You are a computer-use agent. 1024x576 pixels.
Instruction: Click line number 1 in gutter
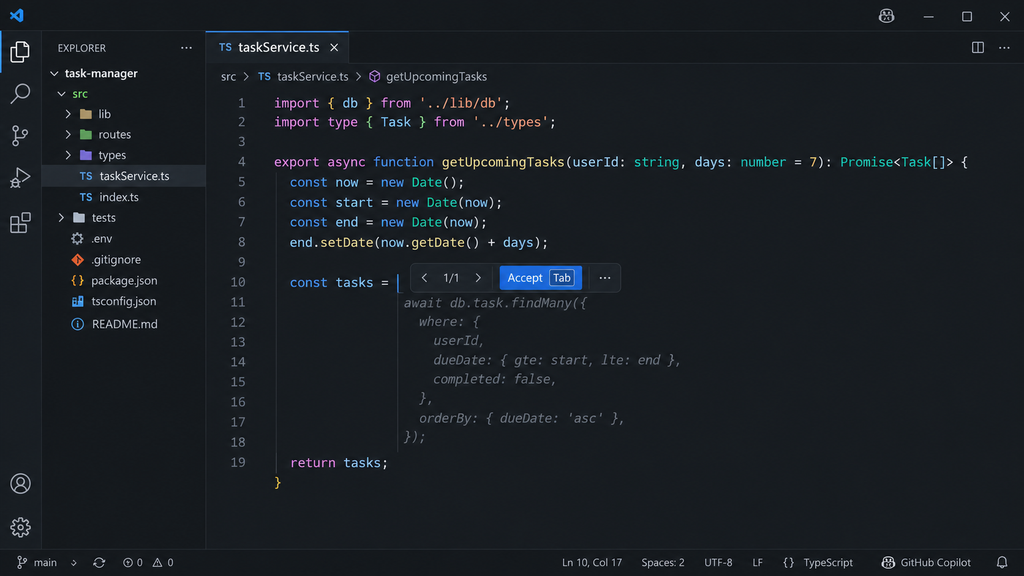(242, 103)
